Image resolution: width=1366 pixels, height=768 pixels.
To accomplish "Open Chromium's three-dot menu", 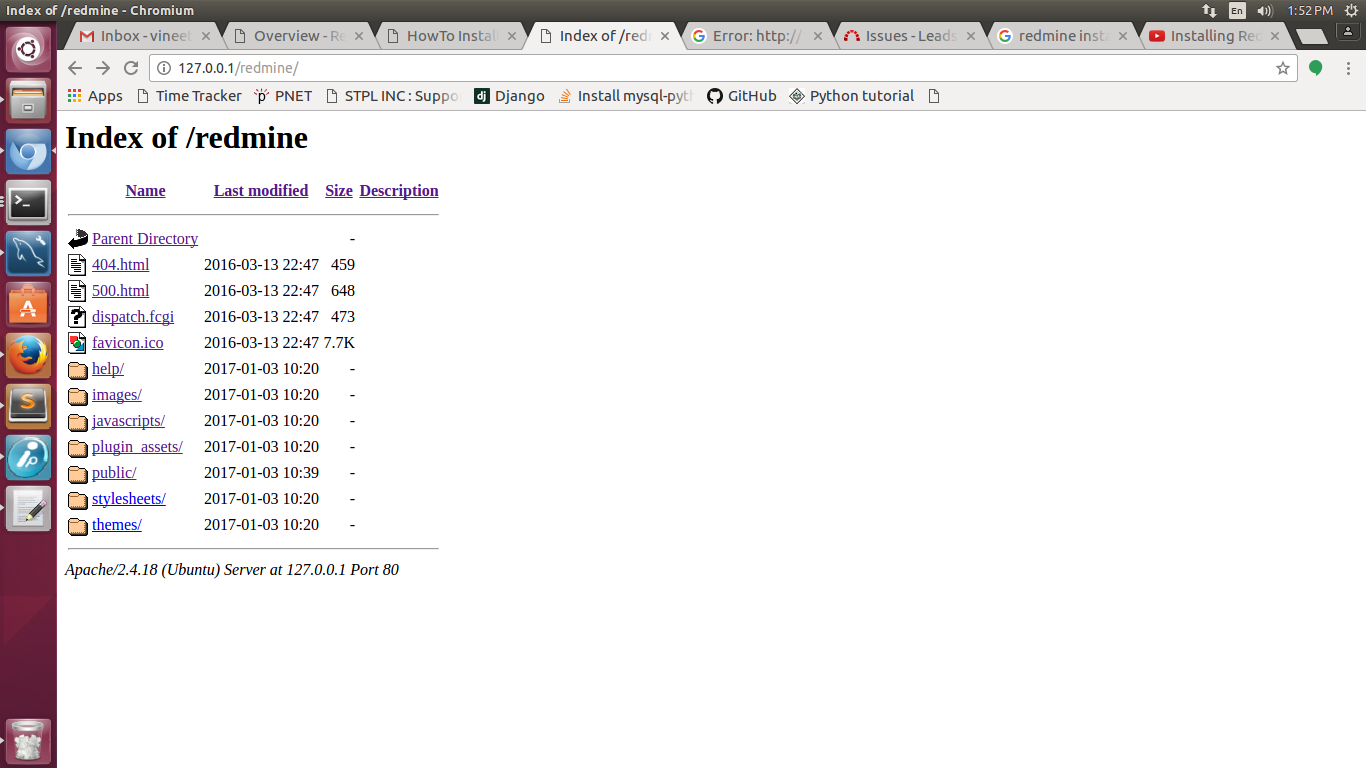I will (1347, 68).
